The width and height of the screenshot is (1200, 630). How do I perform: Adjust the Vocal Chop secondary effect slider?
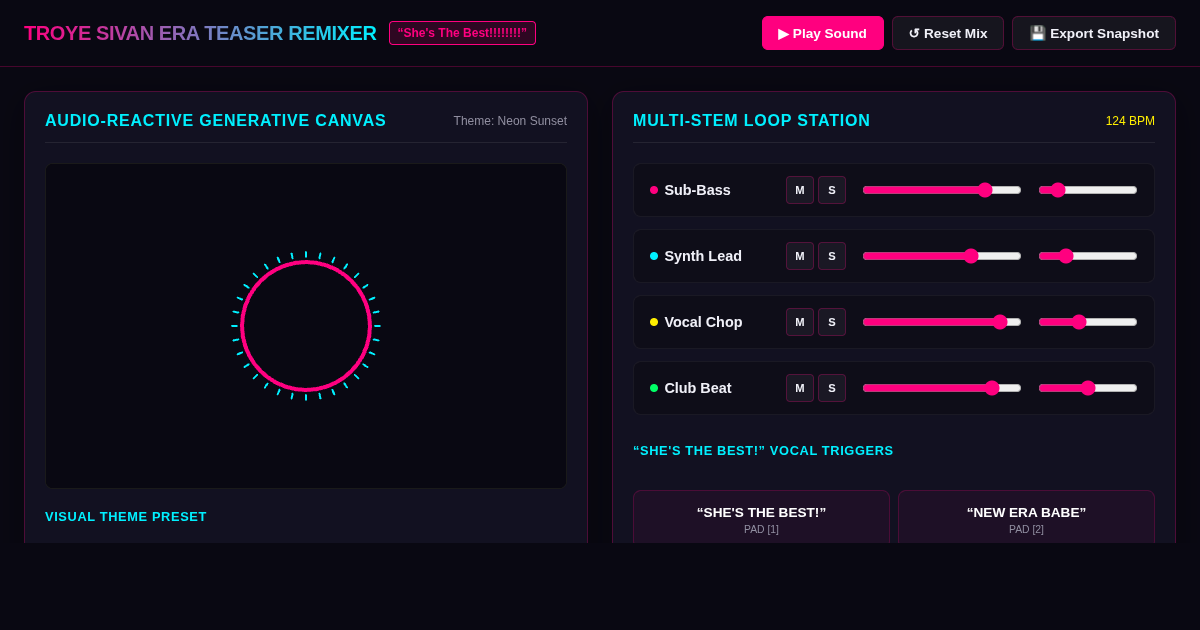[x=1088, y=322]
